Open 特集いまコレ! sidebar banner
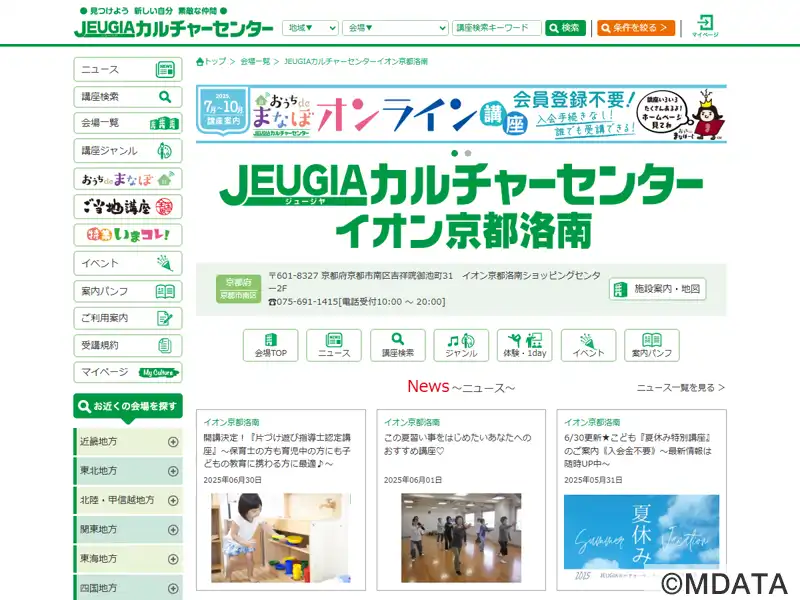Viewport: 800px width, 600px height. click(128, 235)
